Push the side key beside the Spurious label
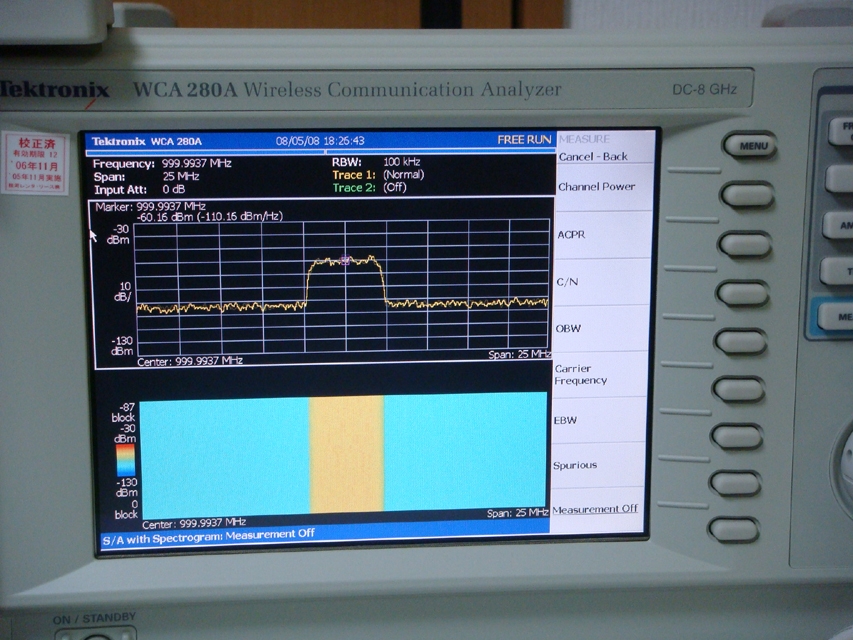The height and width of the screenshot is (640, 853). point(734,483)
